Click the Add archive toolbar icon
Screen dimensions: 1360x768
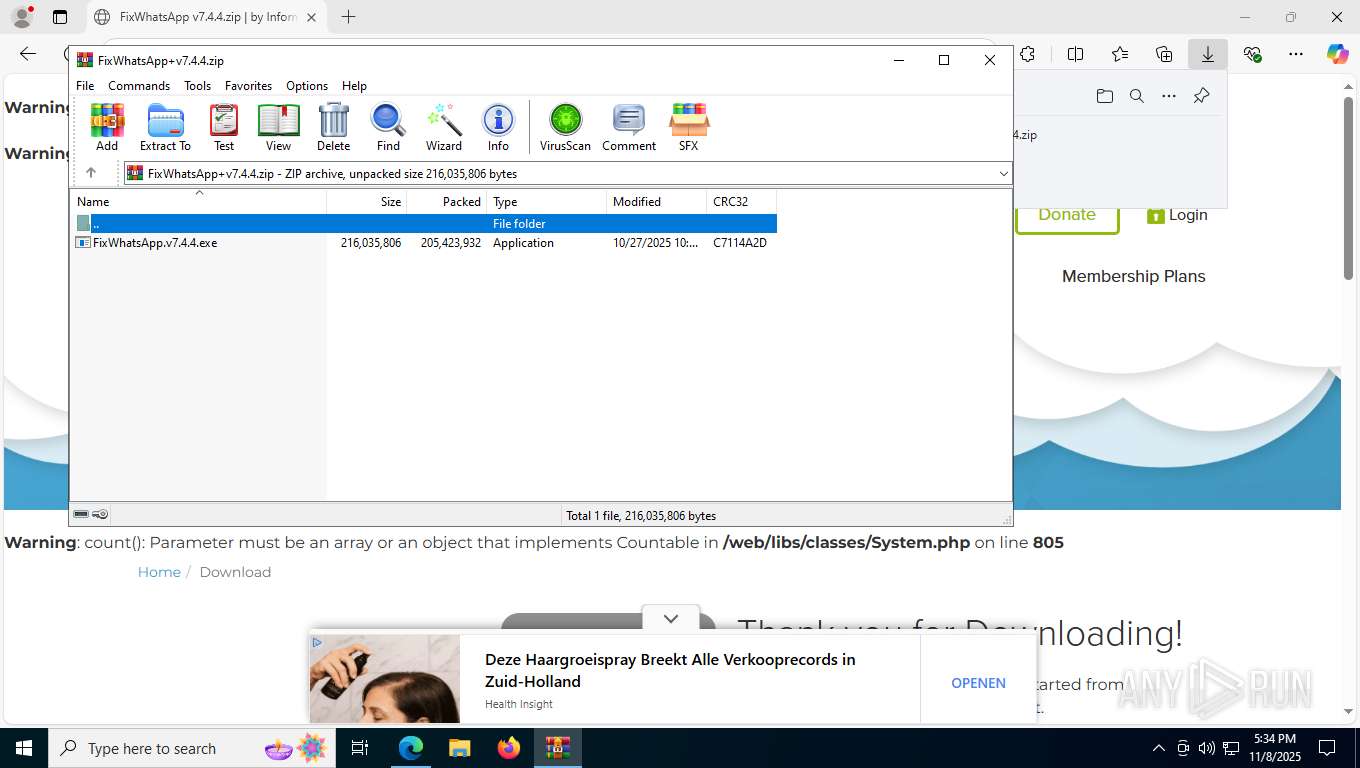point(107,127)
